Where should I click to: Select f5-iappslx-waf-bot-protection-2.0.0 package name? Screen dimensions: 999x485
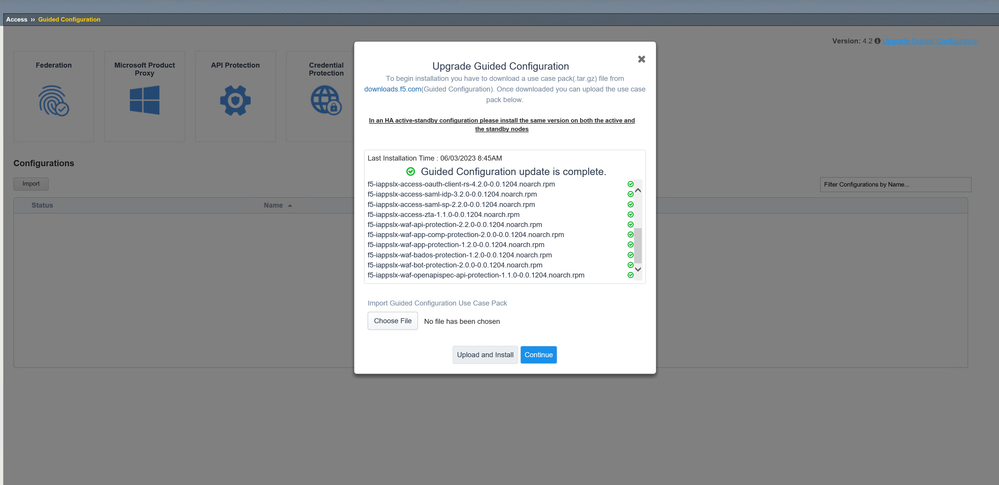(455, 265)
